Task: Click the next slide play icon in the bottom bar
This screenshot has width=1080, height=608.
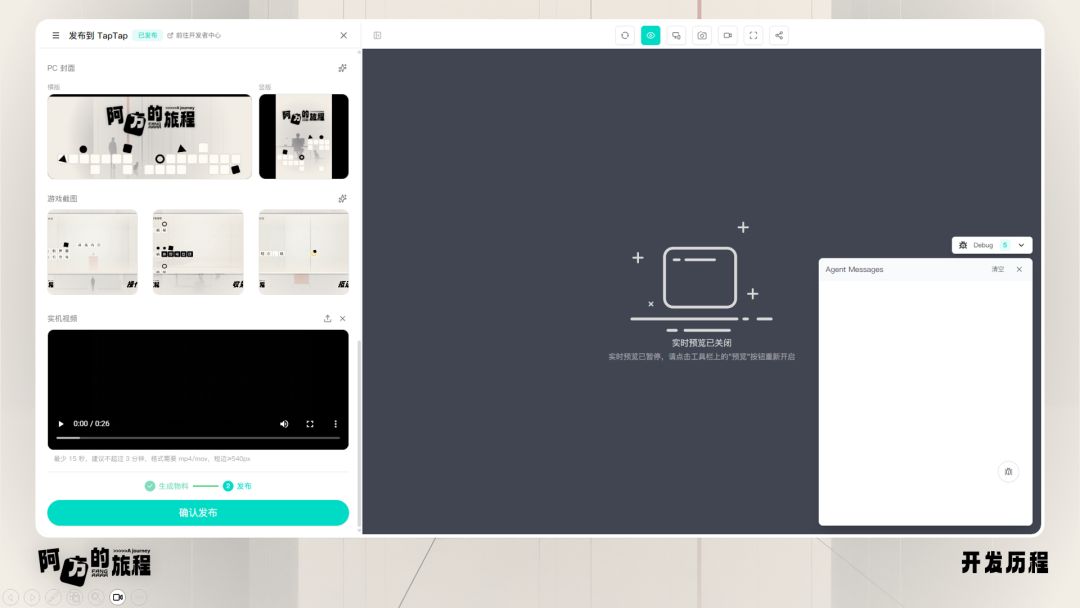Action: pos(32,597)
